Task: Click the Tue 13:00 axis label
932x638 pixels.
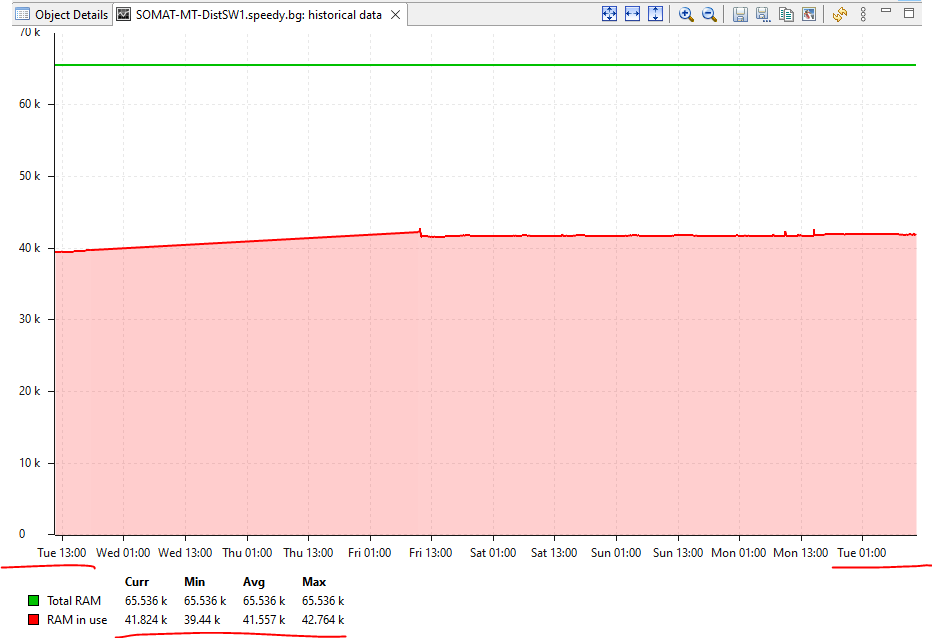Action: tap(62, 553)
